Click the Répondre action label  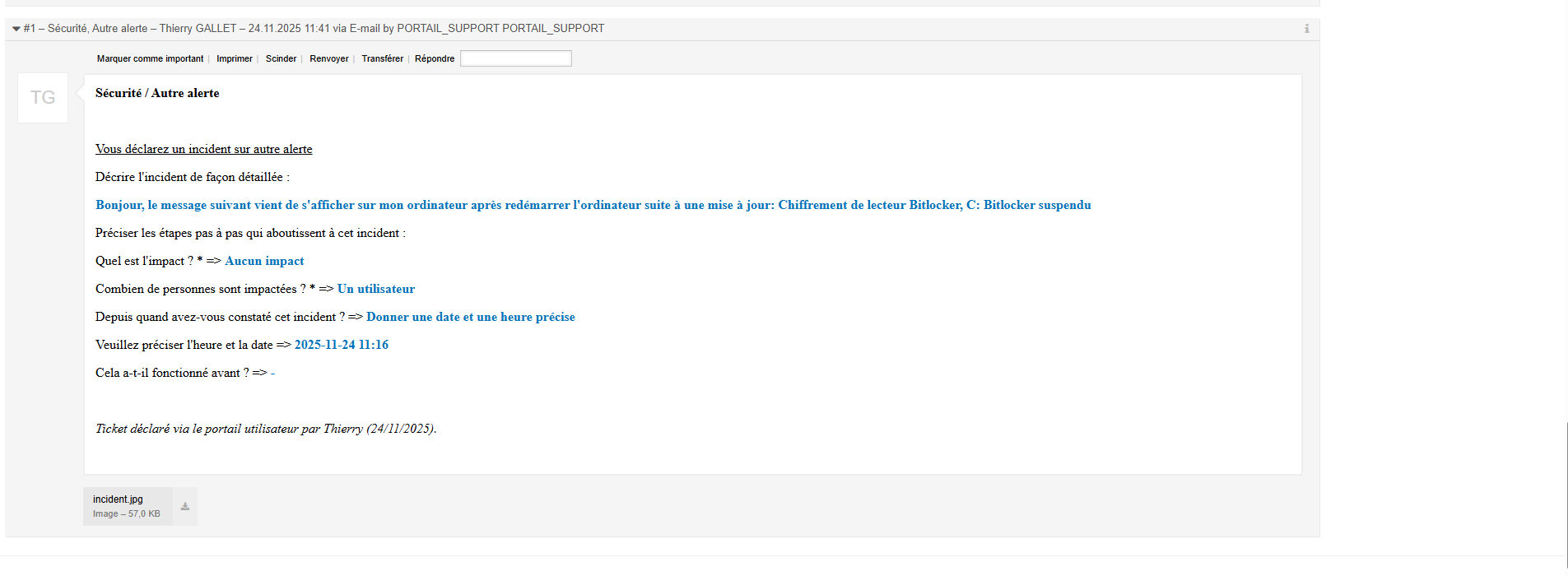435,59
